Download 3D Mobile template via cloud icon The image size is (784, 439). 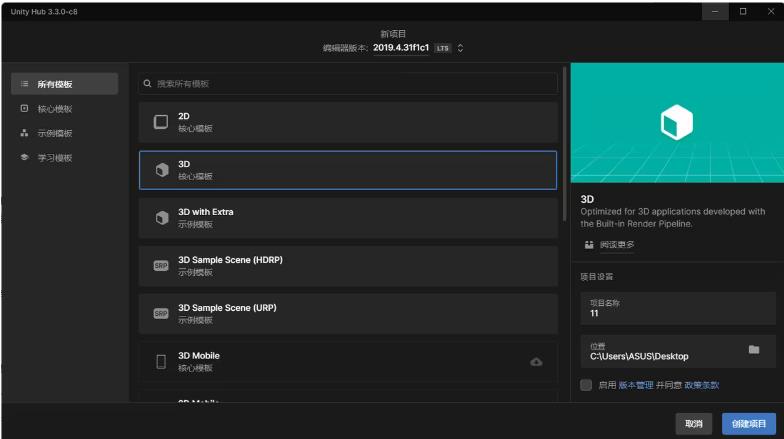pos(536,362)
